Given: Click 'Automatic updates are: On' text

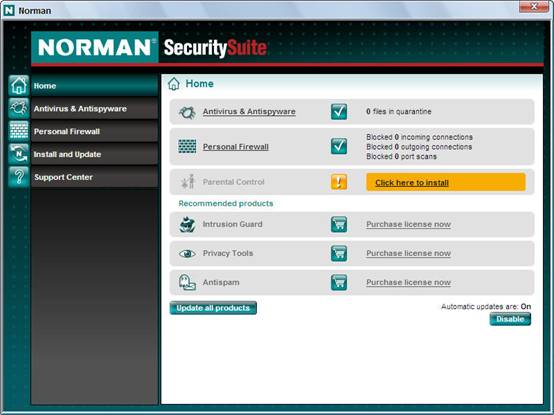Looking at the screenshot, I should (x=486, y=307).
